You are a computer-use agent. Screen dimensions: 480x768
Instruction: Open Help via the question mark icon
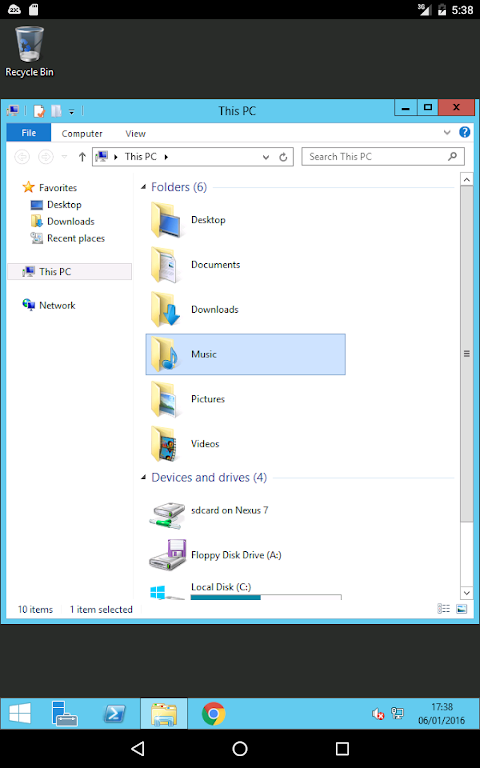point(464,132)
